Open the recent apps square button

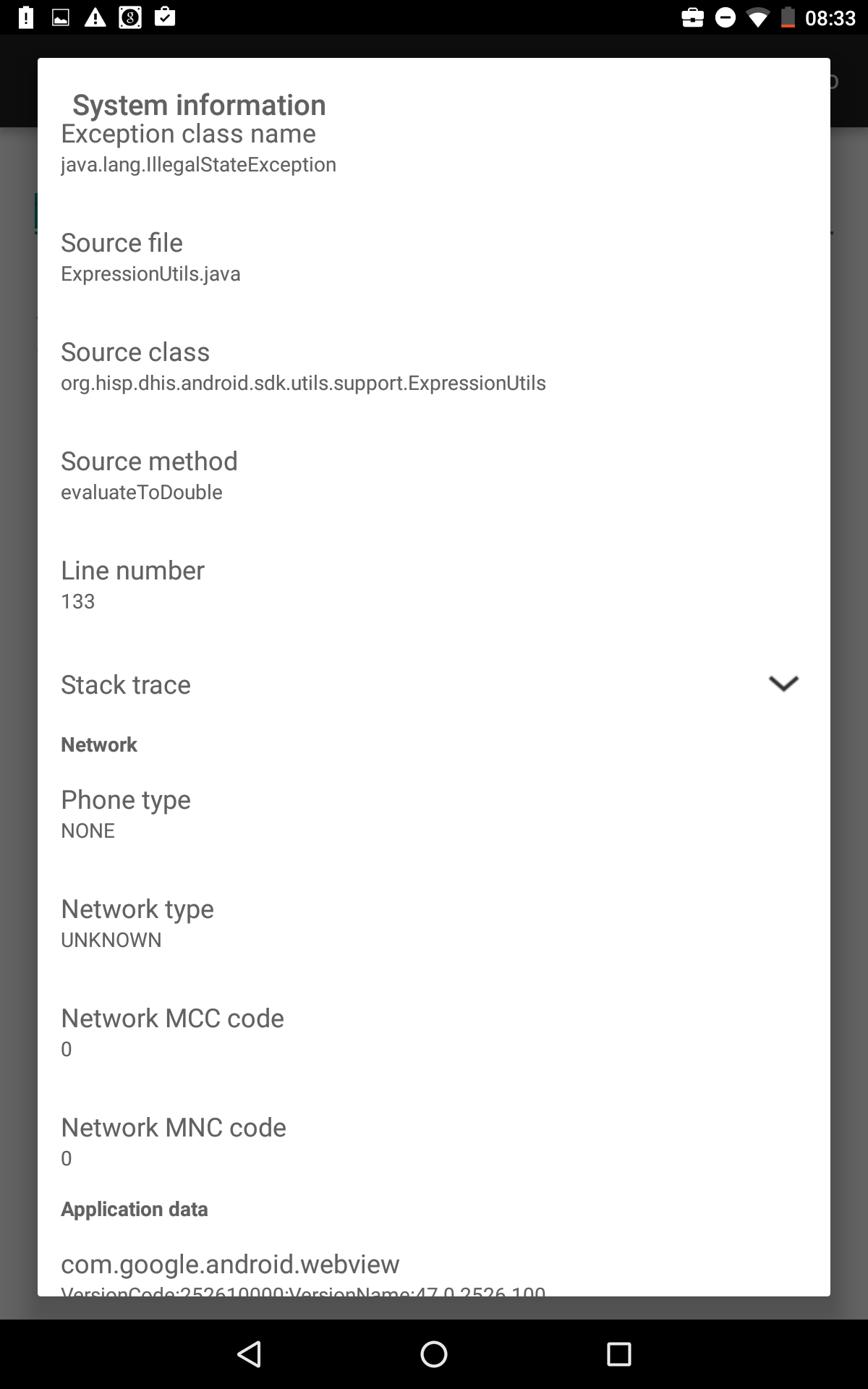[618, 1354]
